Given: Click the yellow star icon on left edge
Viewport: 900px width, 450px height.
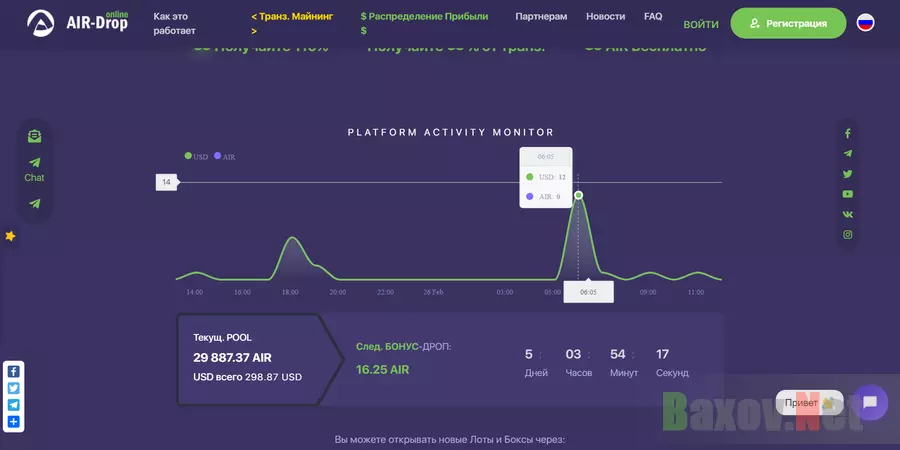Looking at the screenshot, I should pyautogui.click(x=10, y=236).
